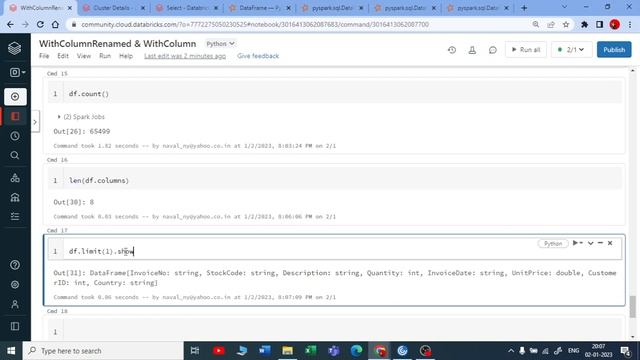Viewport: 640px width, 360px height.
Task: Click the Windows taskbar search box
Action: [103, 351]
